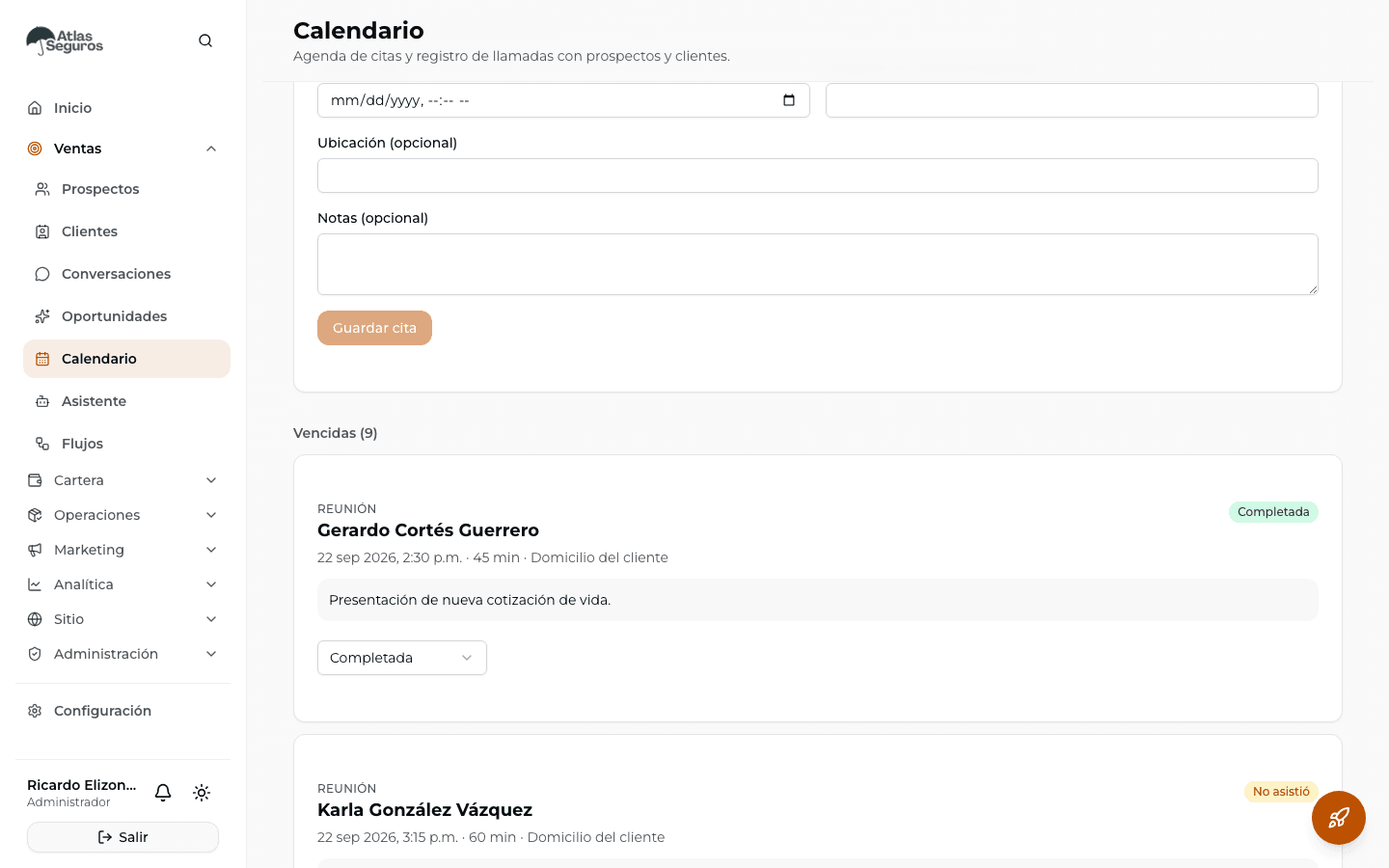The width and height of the screenshot is (1389, 868).
Task: Click the Salir logout button
Action: (123, 837)
